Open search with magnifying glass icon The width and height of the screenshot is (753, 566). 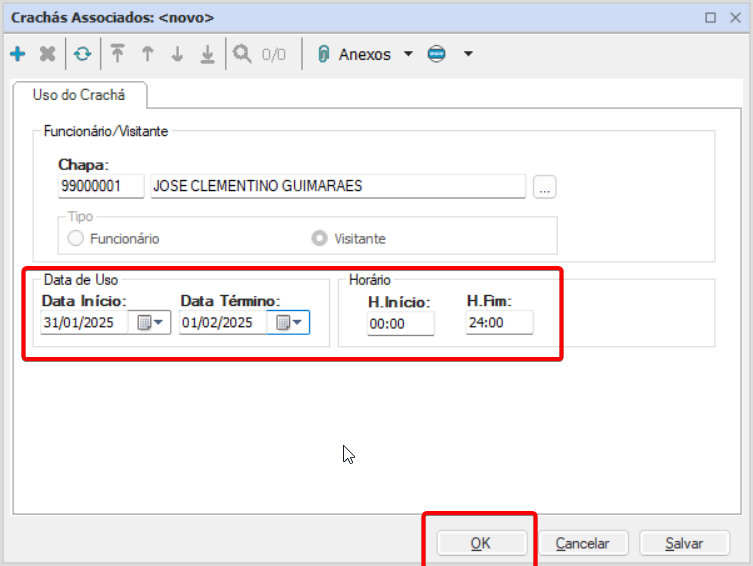tap(242, 54)
